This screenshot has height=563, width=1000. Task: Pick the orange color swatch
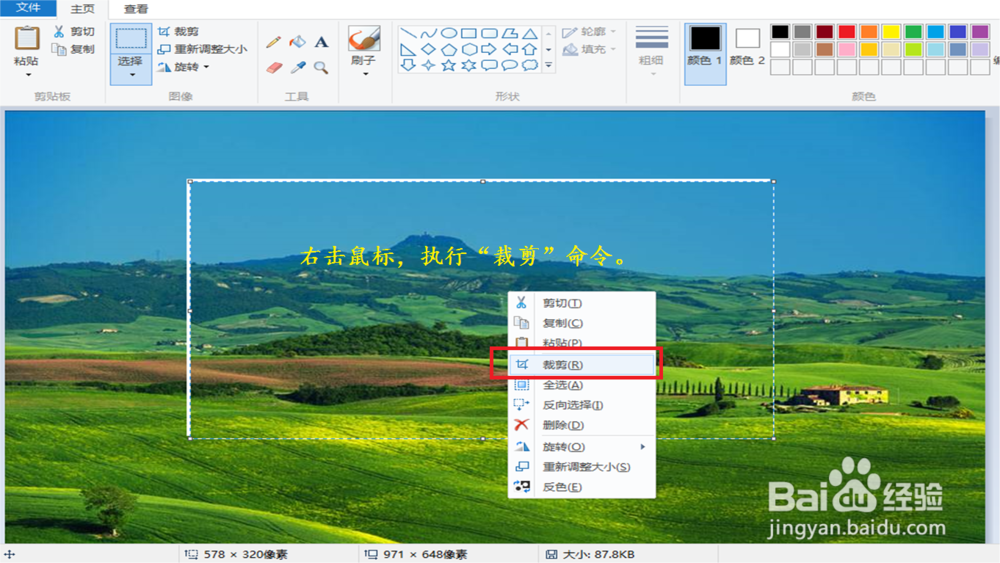pyautogui.click(x=869, y=32)
